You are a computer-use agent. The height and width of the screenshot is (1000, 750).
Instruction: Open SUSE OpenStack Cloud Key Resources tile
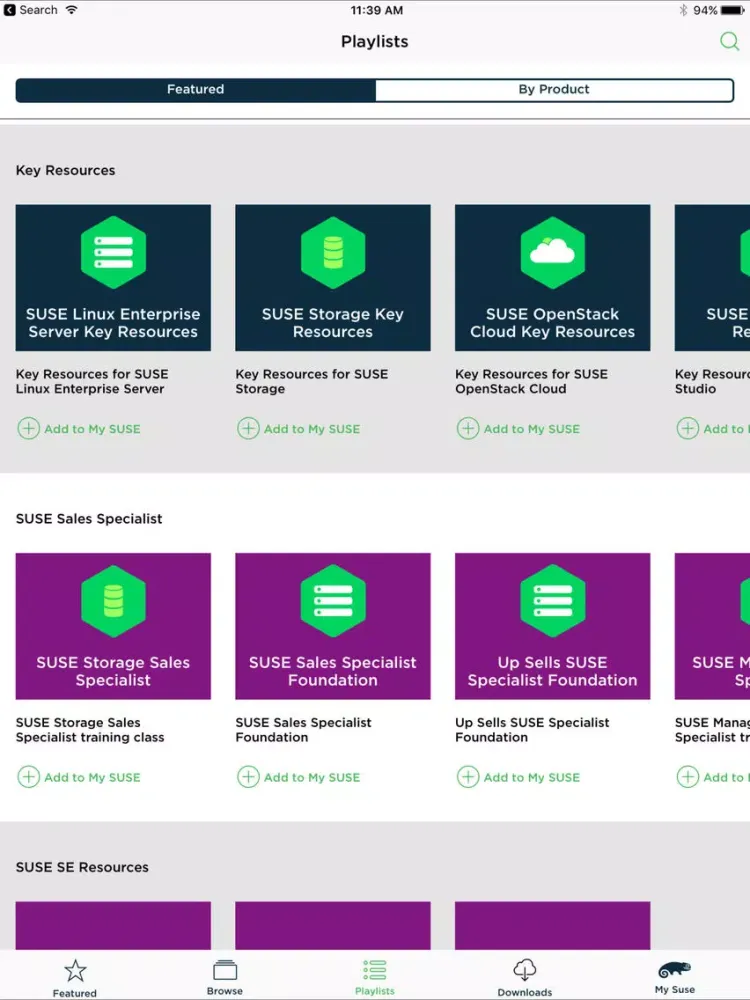click(x=552, y=277)
